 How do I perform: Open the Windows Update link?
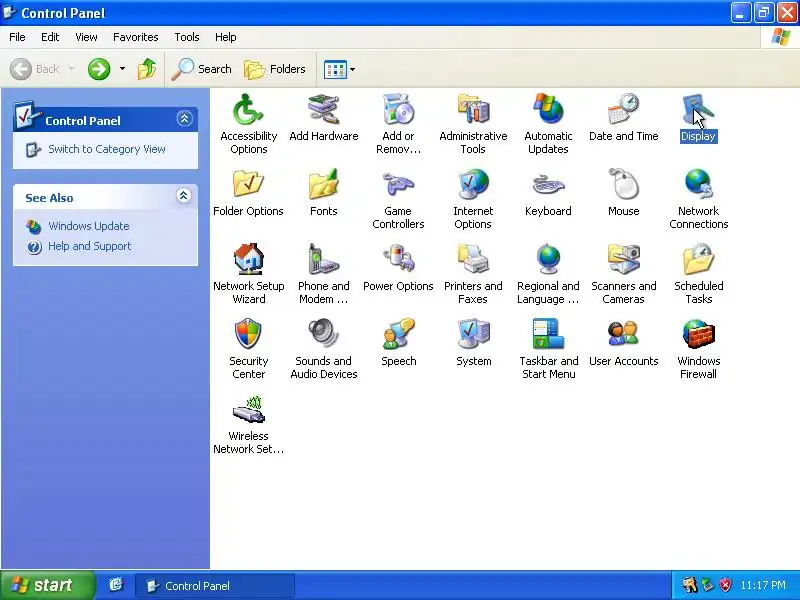(x=89, y=226)
